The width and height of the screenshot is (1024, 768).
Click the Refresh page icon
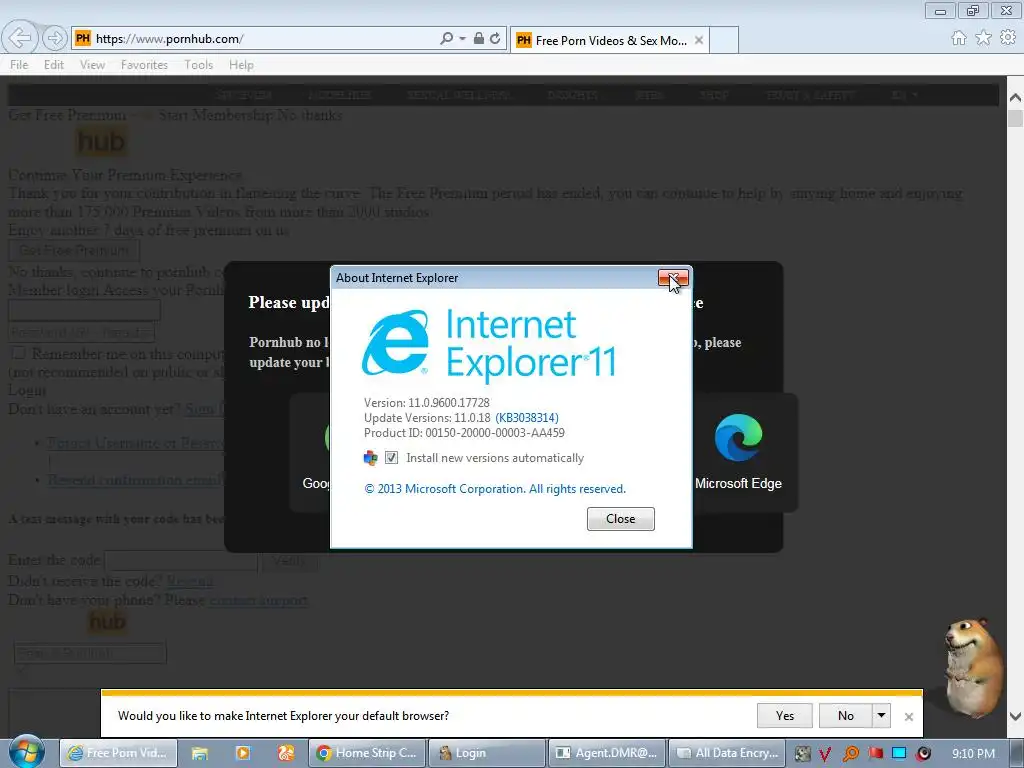[495, 39]
